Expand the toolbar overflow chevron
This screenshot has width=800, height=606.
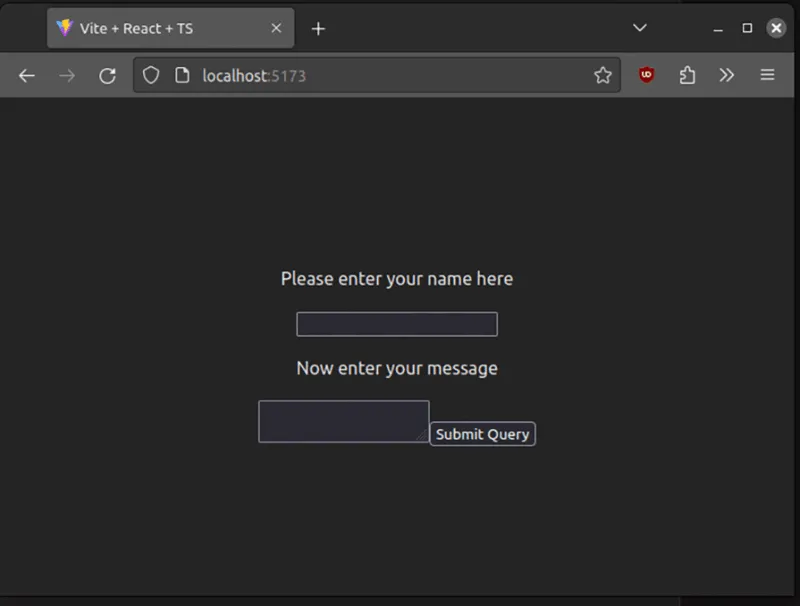pos(727,75)
